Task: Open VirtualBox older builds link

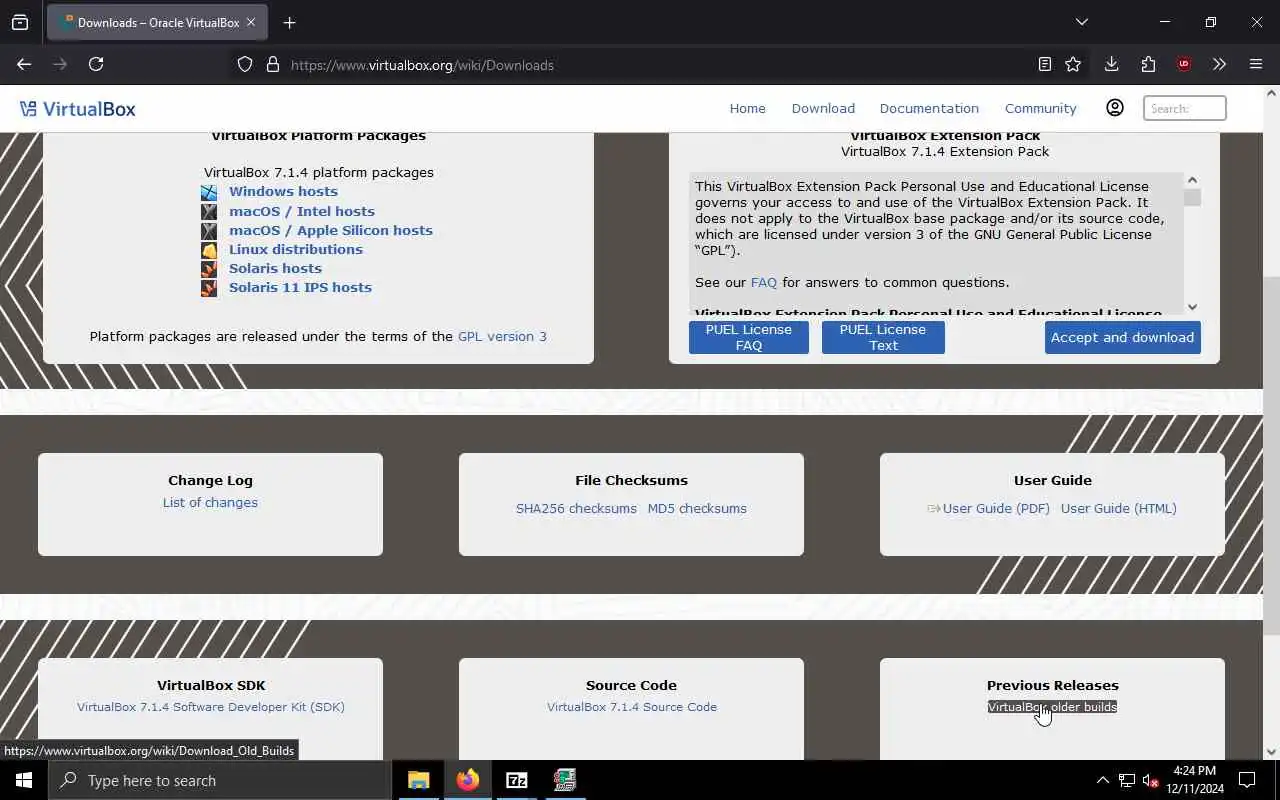Action: coord(1052,706)
